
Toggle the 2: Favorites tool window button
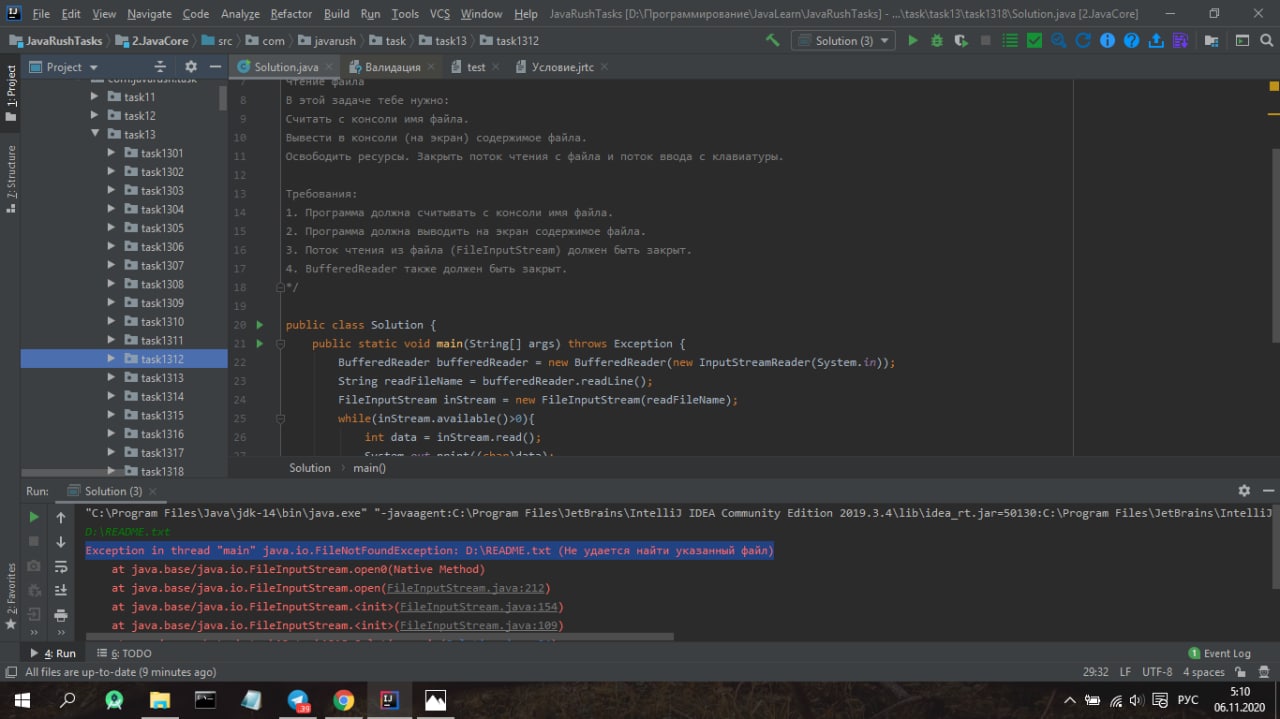coord(11,596)
